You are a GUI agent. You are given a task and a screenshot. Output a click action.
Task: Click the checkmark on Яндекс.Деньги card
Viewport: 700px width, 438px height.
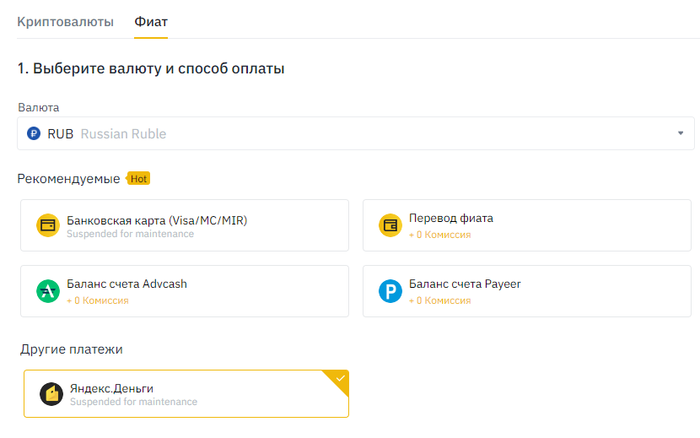(340, 378)
